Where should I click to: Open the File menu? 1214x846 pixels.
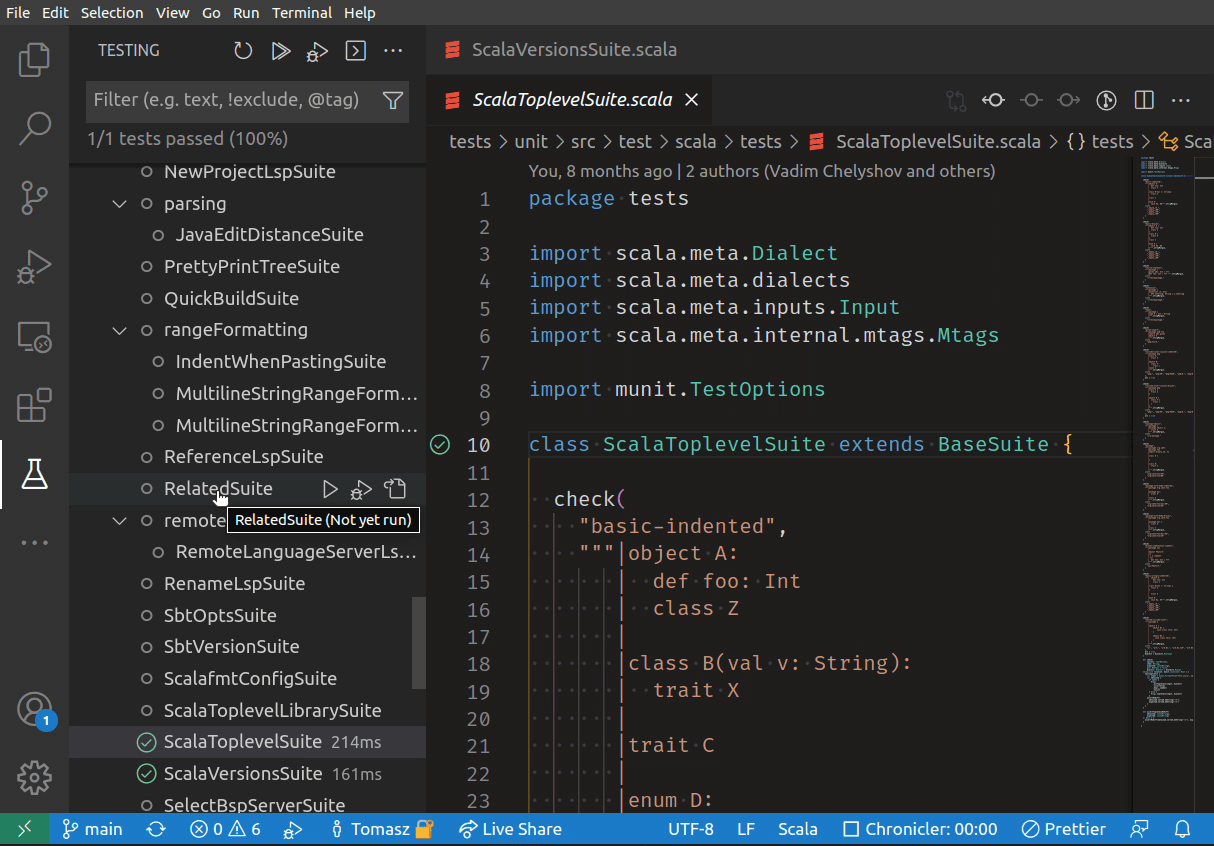[x=18, y=13]
